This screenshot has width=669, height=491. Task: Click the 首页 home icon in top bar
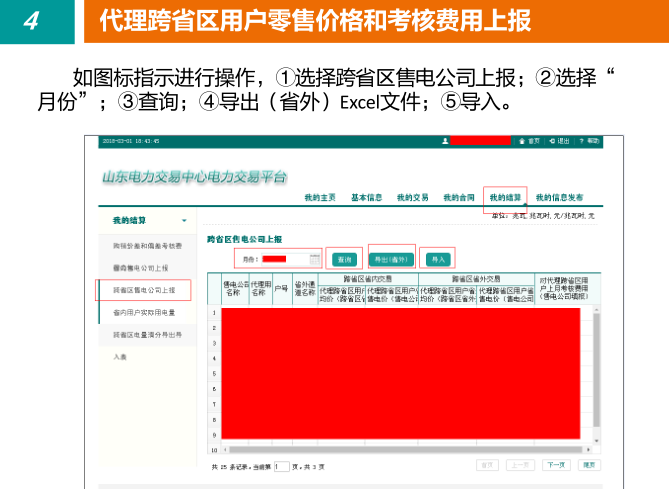(x=521, y=141)
